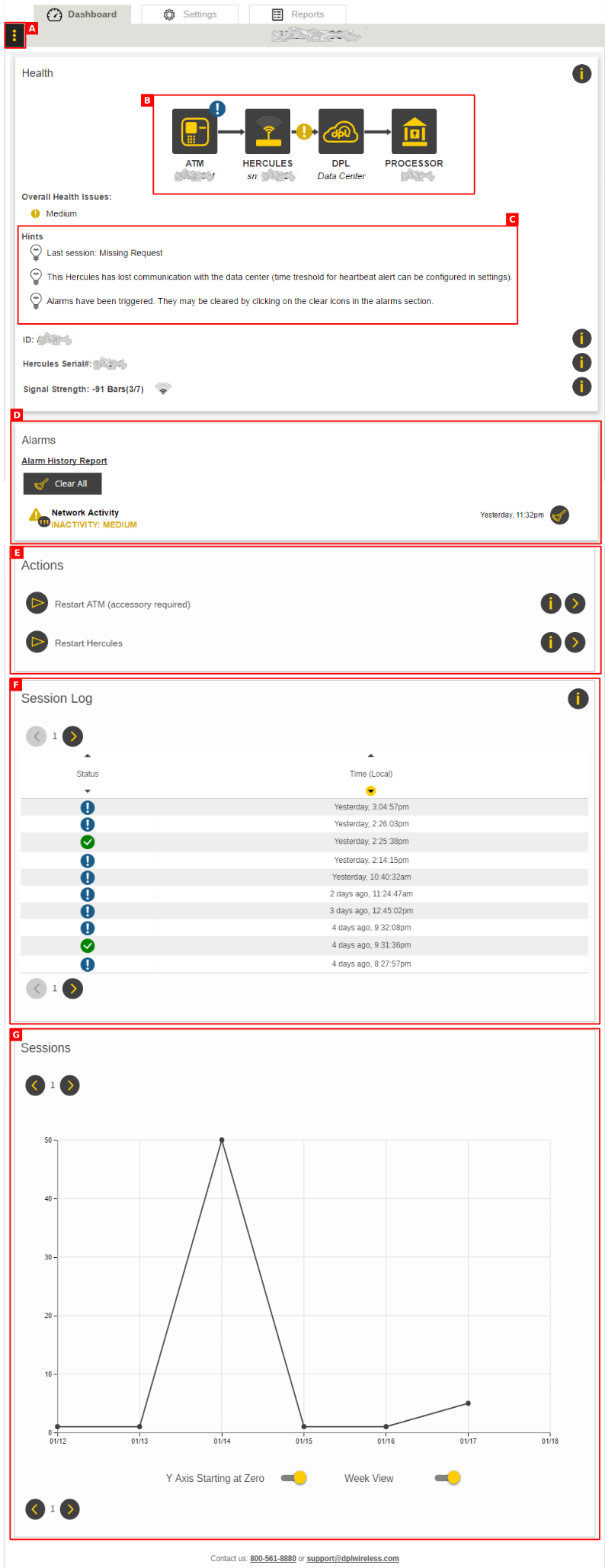605x1568 pixels.
Task: Run the Restart Hercules play icon
Action: [x=37, y=642]
